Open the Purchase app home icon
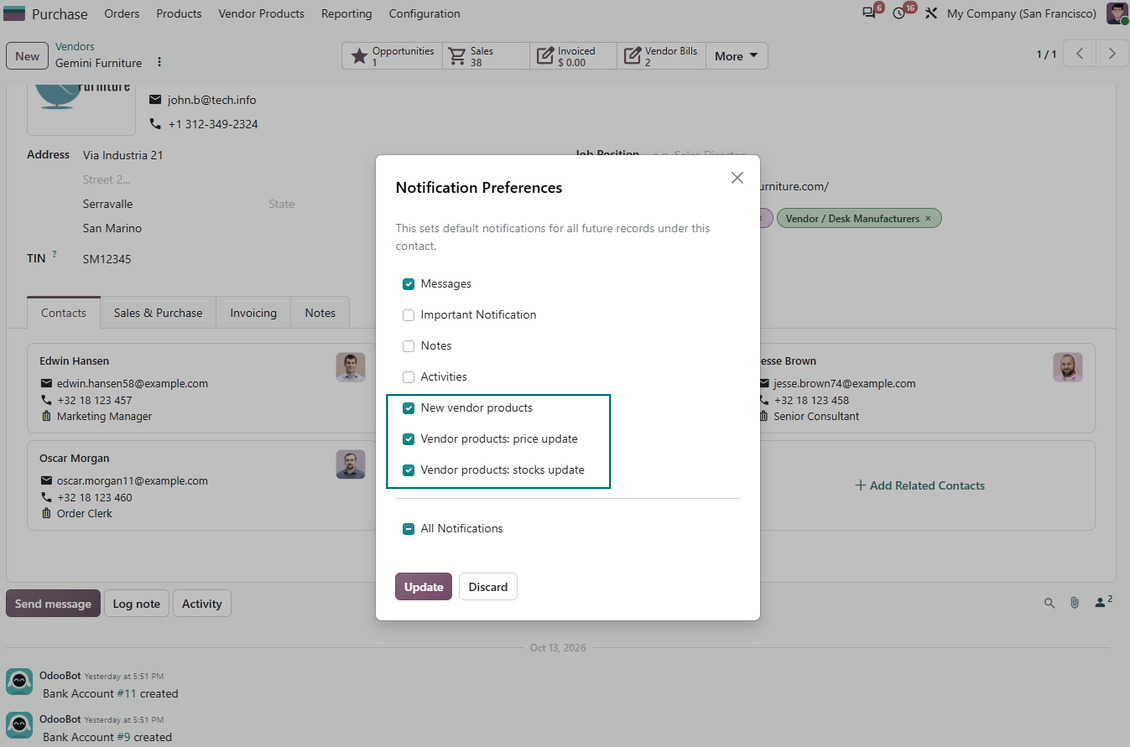1130x747 pixels. point(14,13)
